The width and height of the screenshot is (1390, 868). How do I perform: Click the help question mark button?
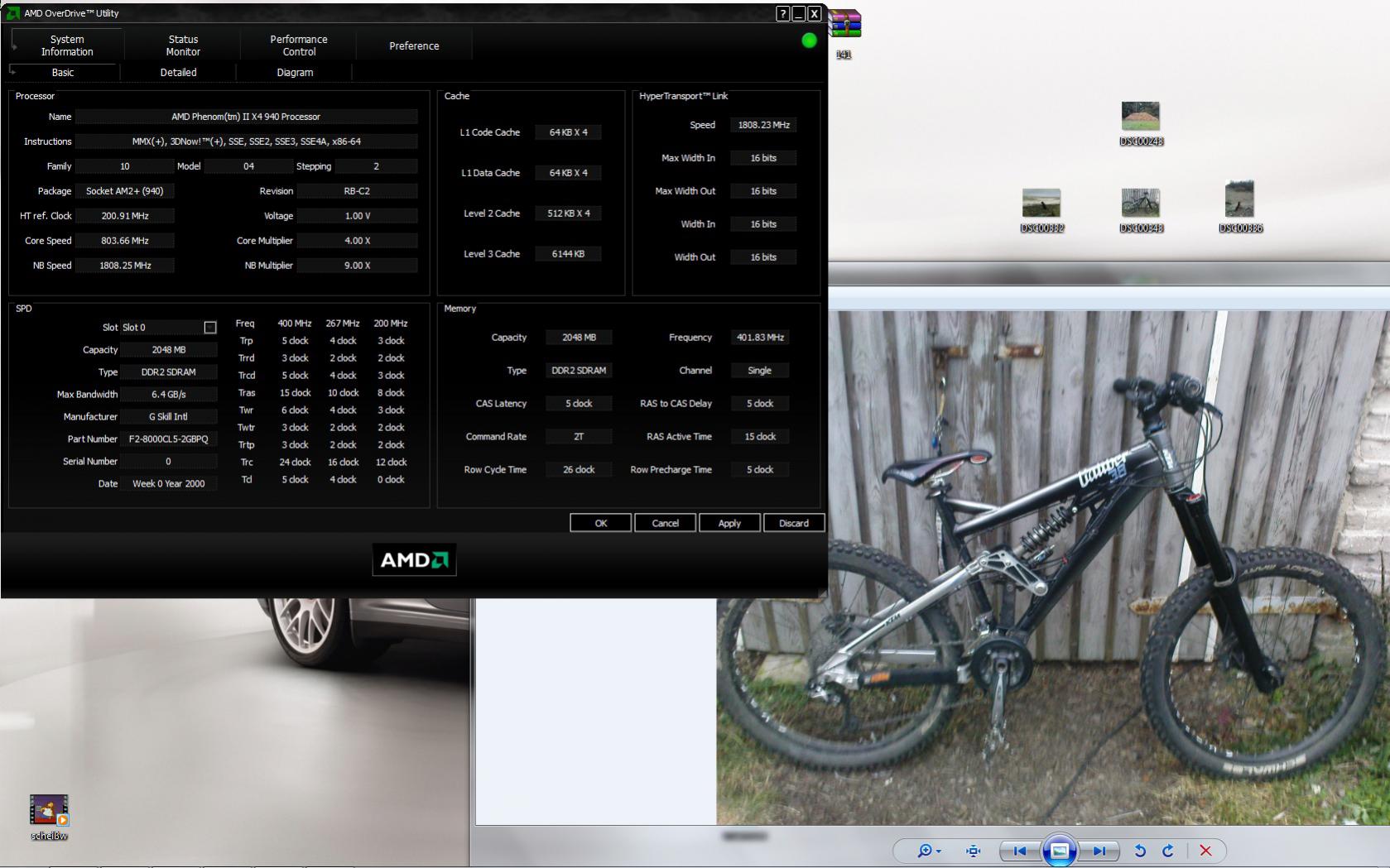[x=782, y=13]
